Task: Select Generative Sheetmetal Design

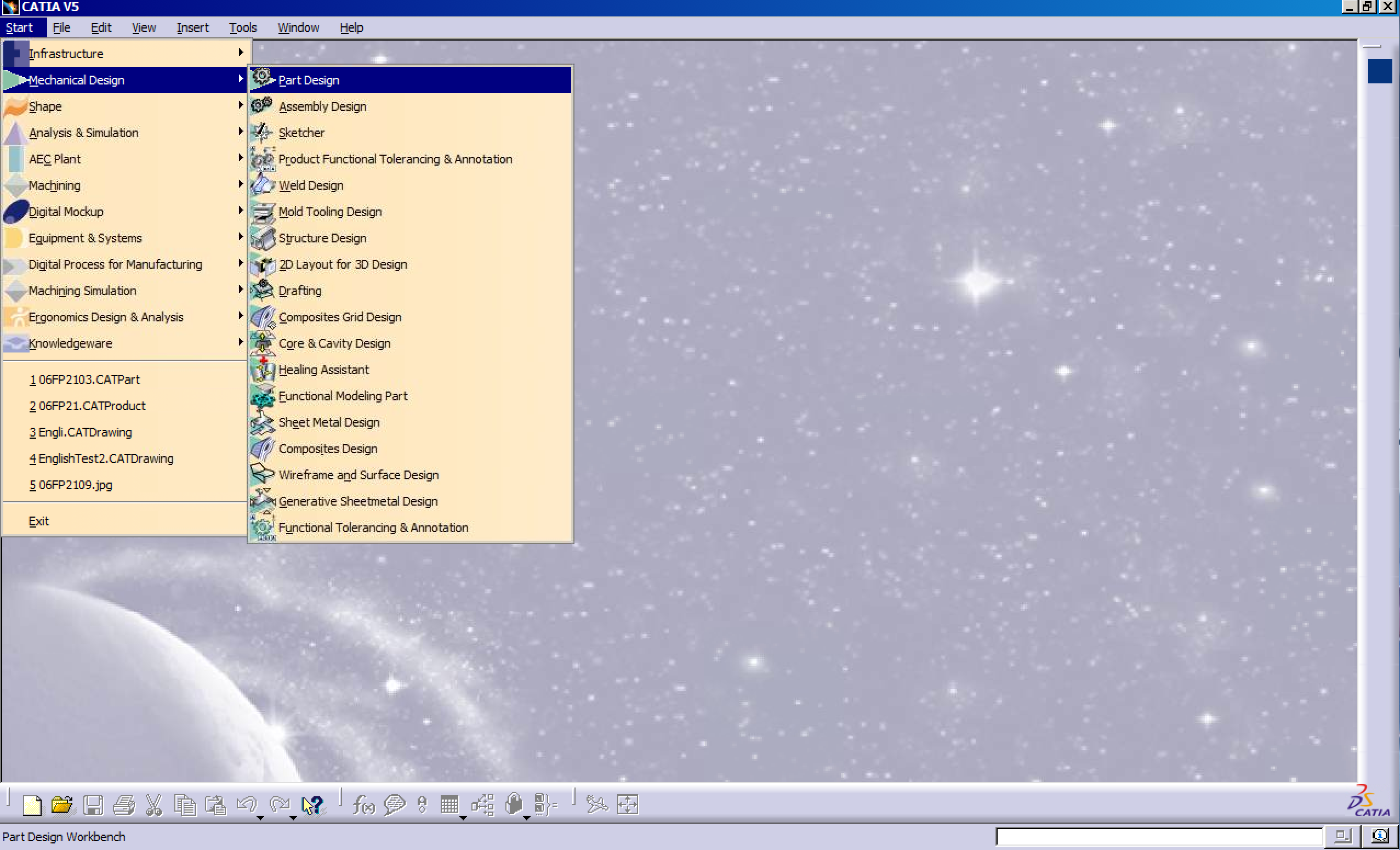Action: click(410, 501)
